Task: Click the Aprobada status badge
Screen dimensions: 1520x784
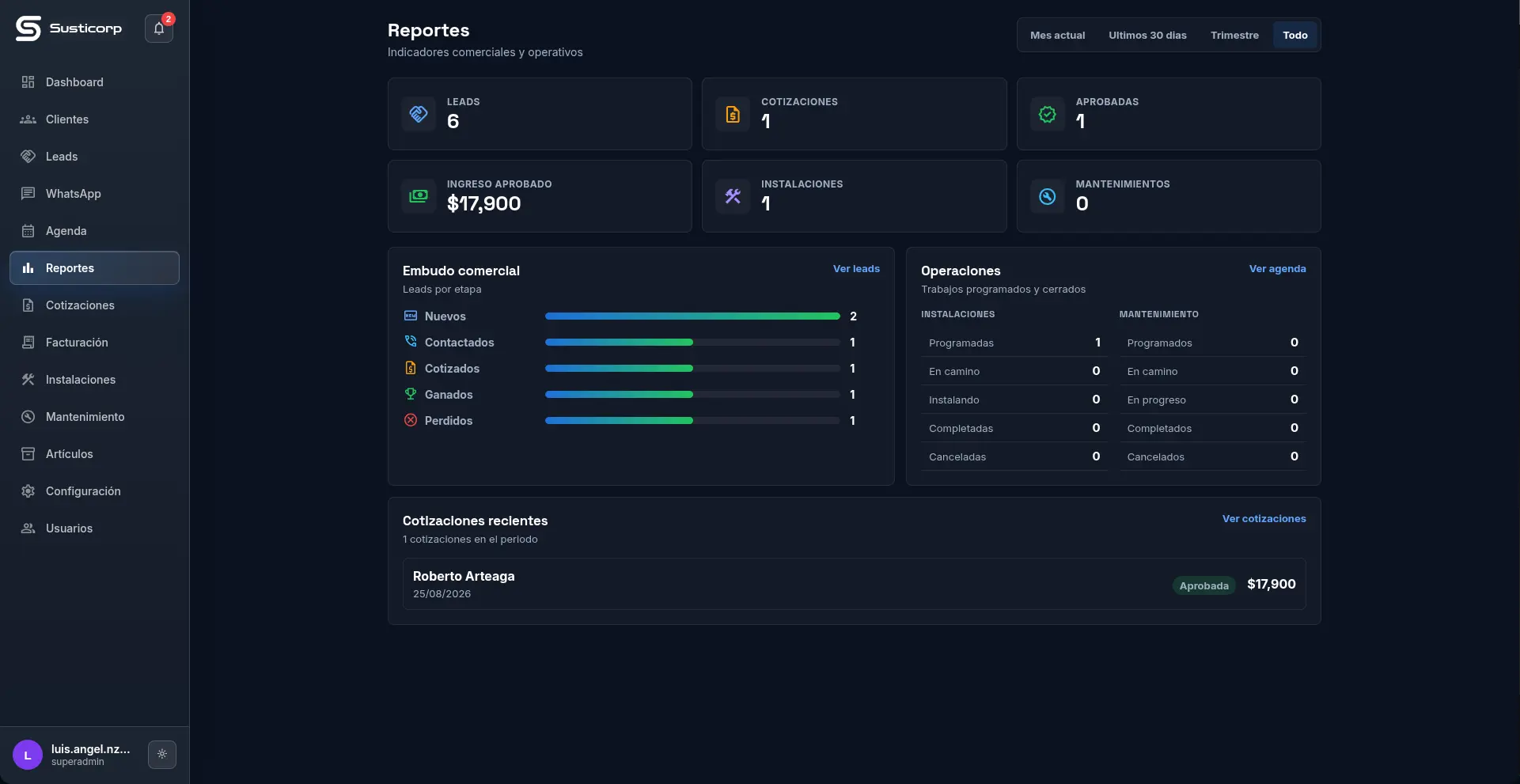Action: point(1203,585)
